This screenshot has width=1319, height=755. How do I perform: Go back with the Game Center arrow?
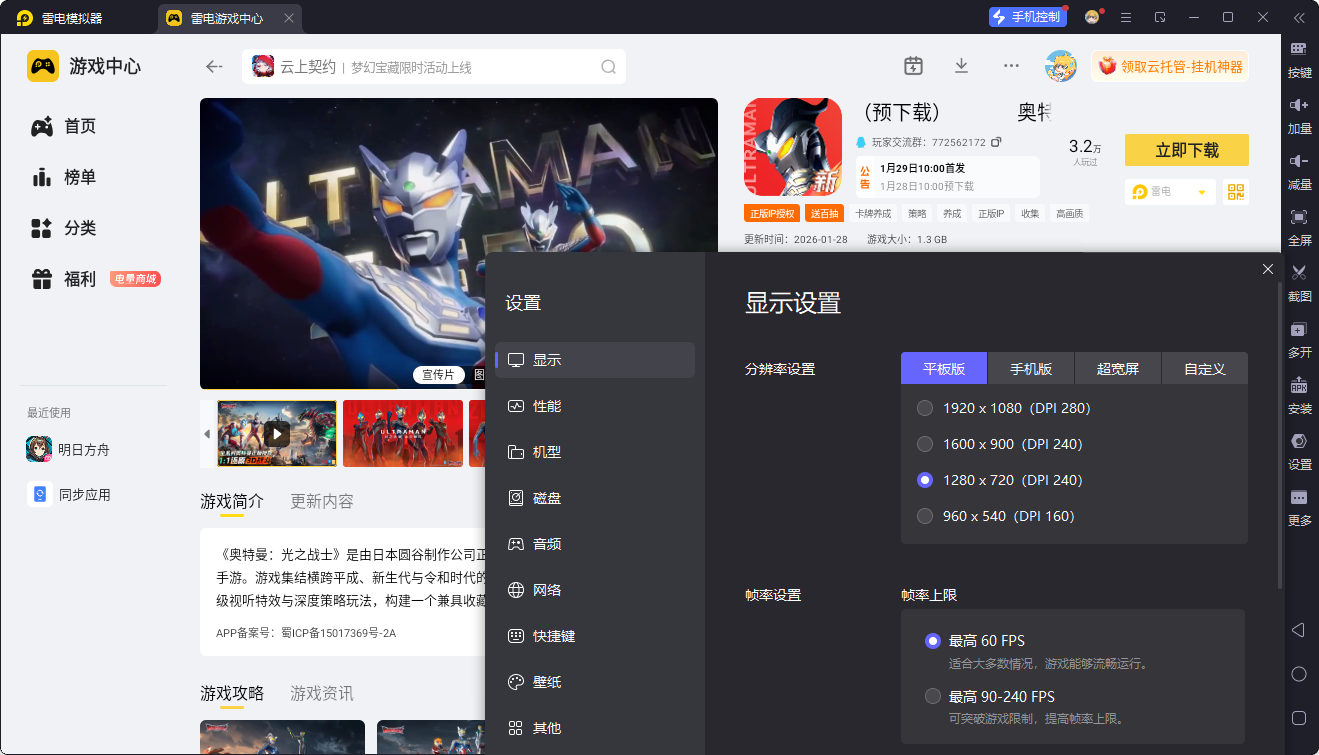[214, 66]
